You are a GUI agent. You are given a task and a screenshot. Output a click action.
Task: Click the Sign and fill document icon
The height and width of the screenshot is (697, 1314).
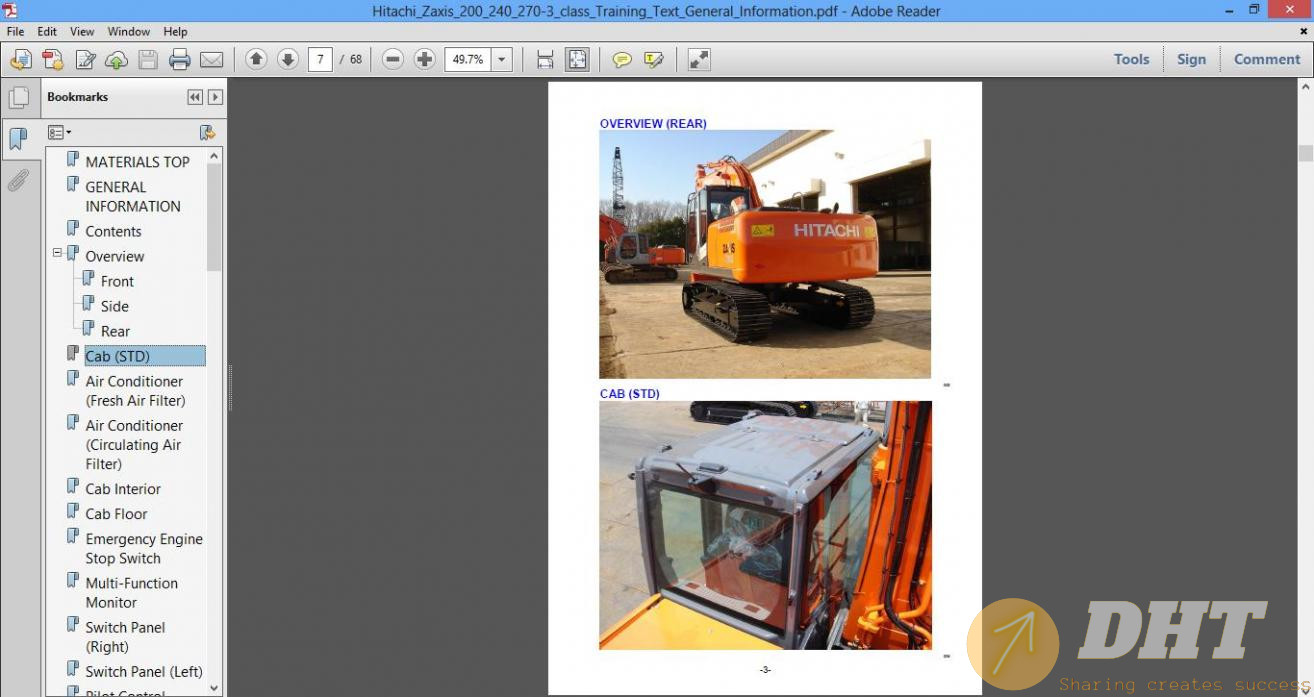coord(85,60)
